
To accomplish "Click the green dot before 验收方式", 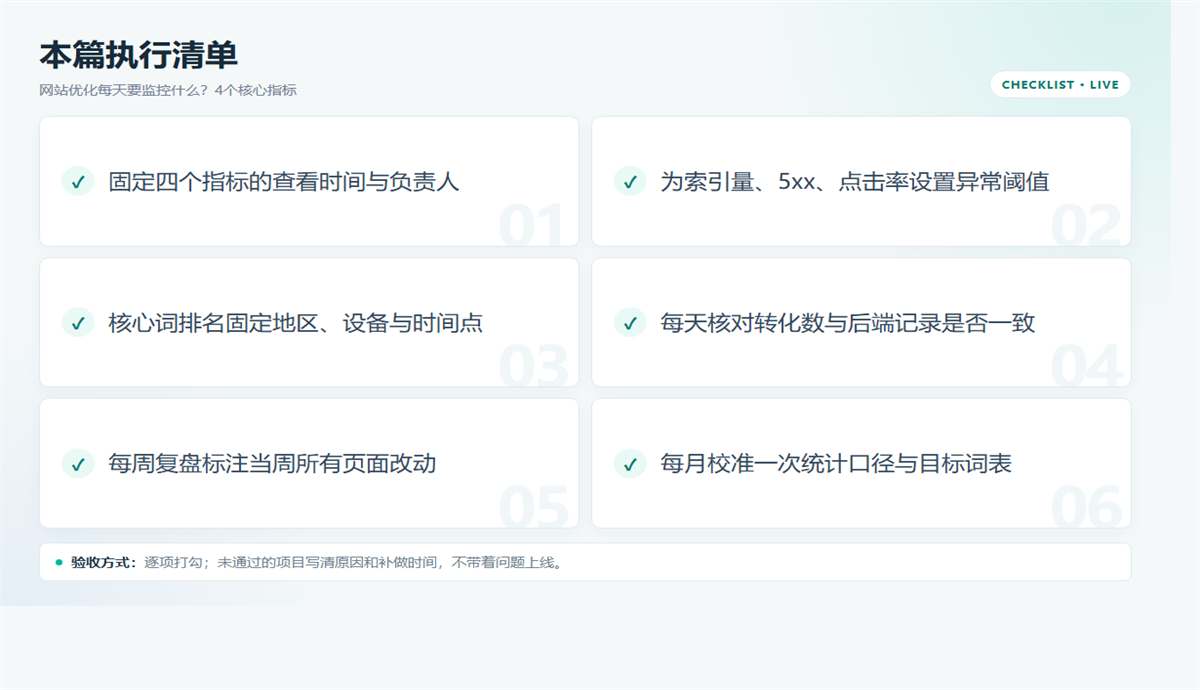I will (x=59, y=562).
